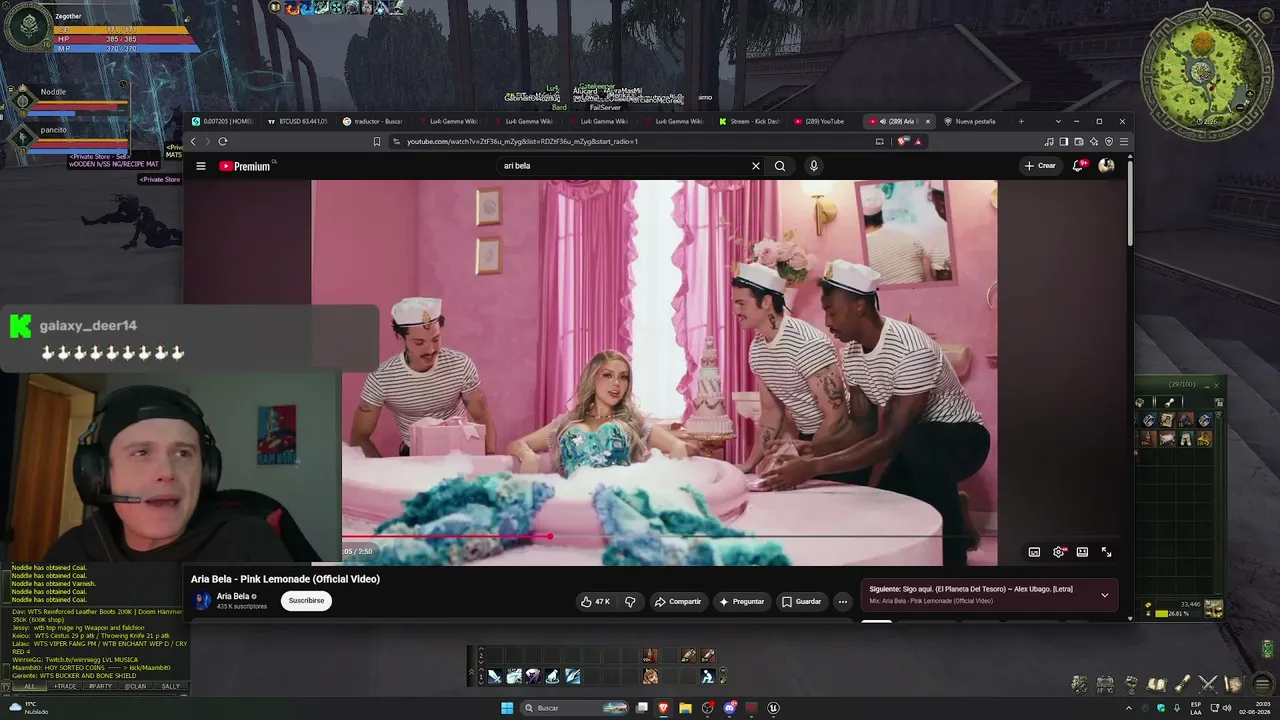Image resolution: width=1280 pixels, height=720 pixels.
Task: Go back in the browser
Action: tap(193, 141)
